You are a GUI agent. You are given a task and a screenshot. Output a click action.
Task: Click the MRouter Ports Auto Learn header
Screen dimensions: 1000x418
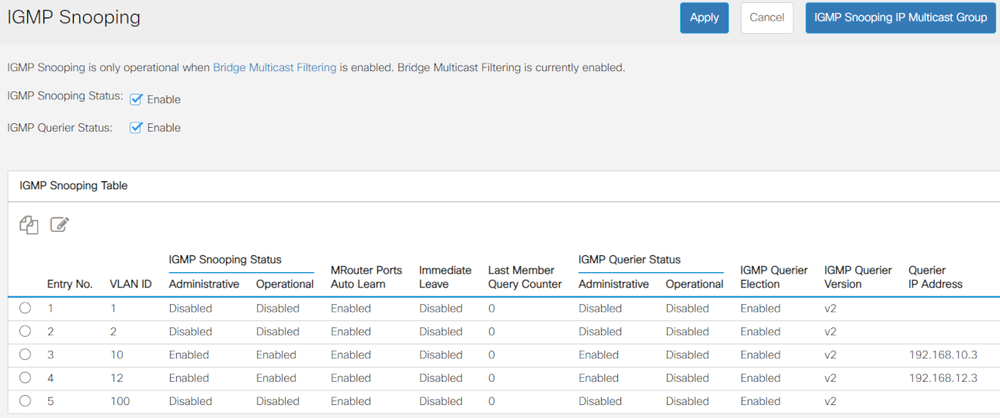366,277
